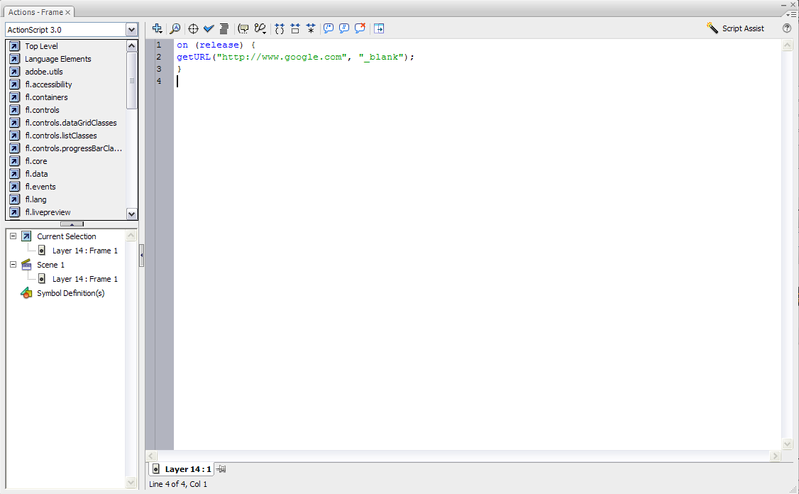Click Insert a target path crosshair icon
This screenshot has width=799, height=494.
coord(193,29)
